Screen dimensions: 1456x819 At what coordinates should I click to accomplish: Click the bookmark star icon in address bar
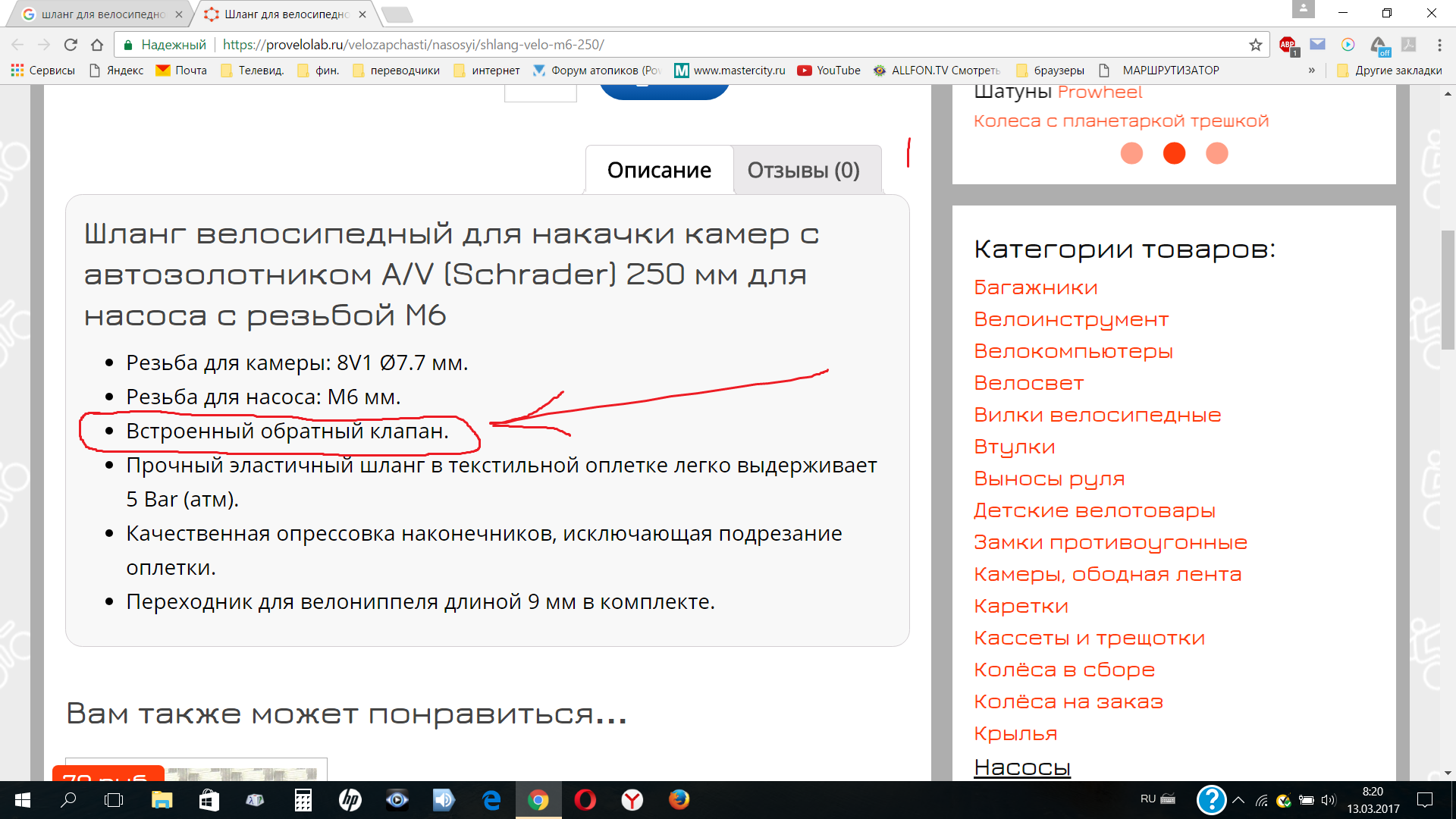[x=1256, y=45]
